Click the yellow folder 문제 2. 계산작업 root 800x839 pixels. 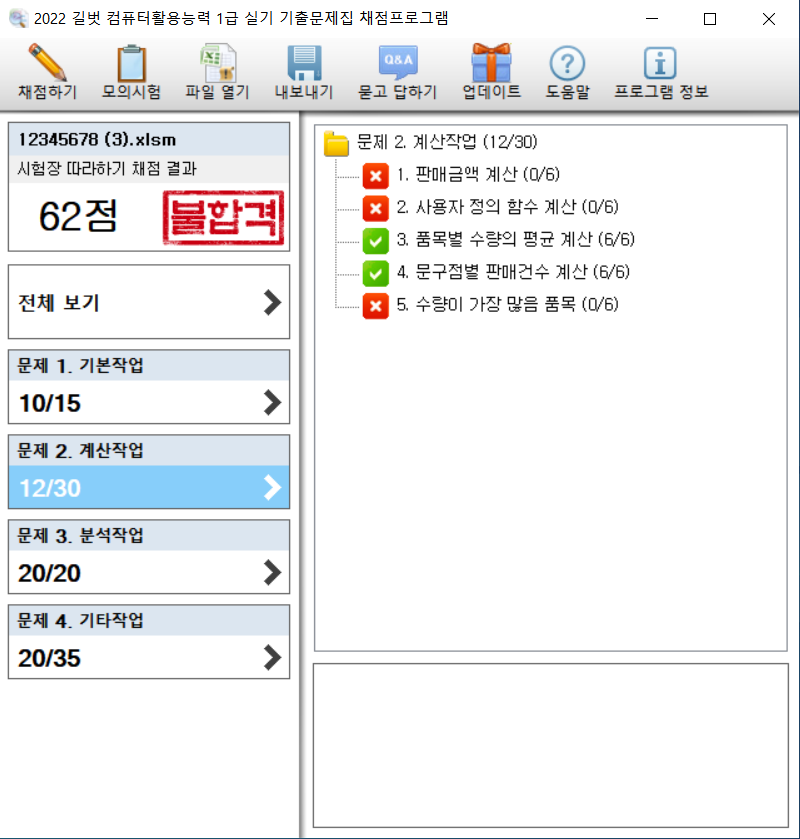point(336,144)
